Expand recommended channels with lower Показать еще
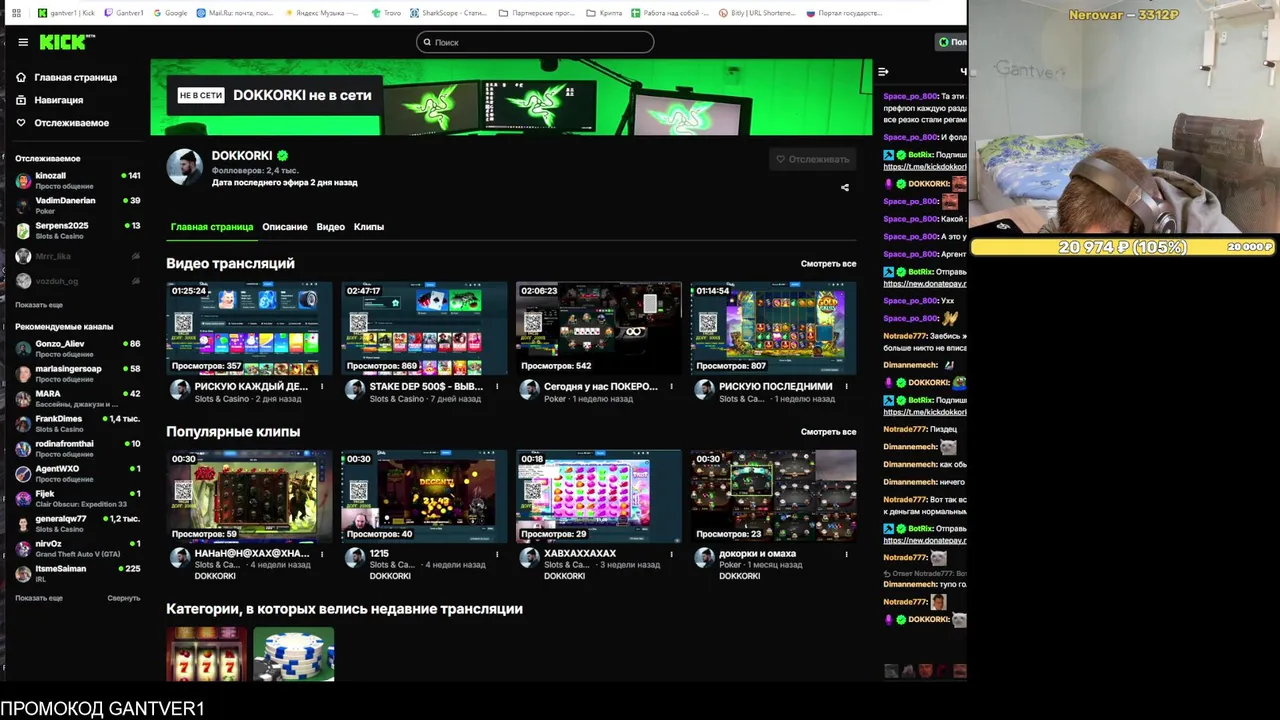This screenshot has width=1280, height=720. [x=39, y=598]
